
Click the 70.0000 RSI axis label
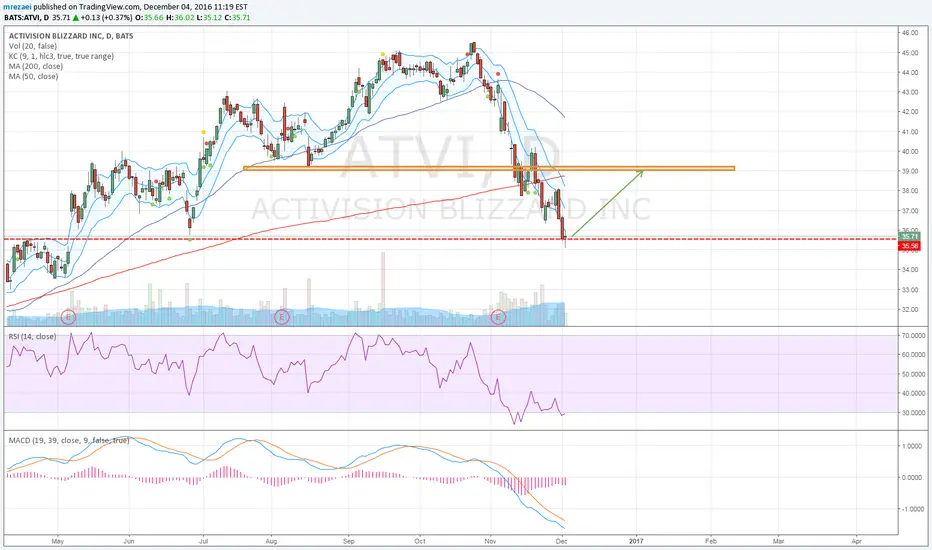(913, 336)
